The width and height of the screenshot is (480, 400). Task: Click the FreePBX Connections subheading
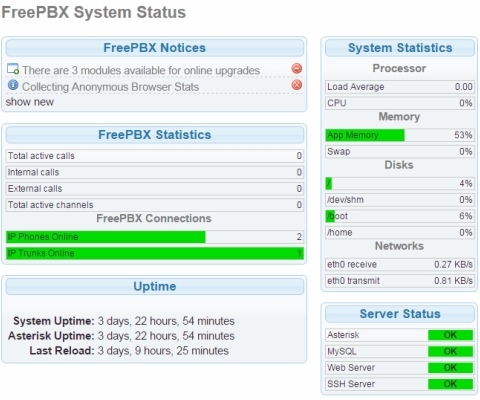(154, 218)
